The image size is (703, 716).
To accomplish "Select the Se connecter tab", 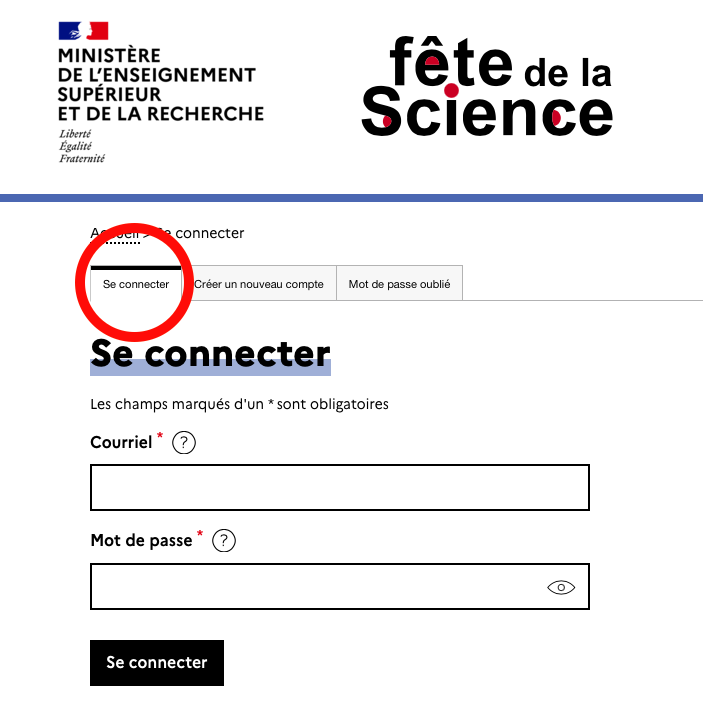I will (x=136, y=284).
